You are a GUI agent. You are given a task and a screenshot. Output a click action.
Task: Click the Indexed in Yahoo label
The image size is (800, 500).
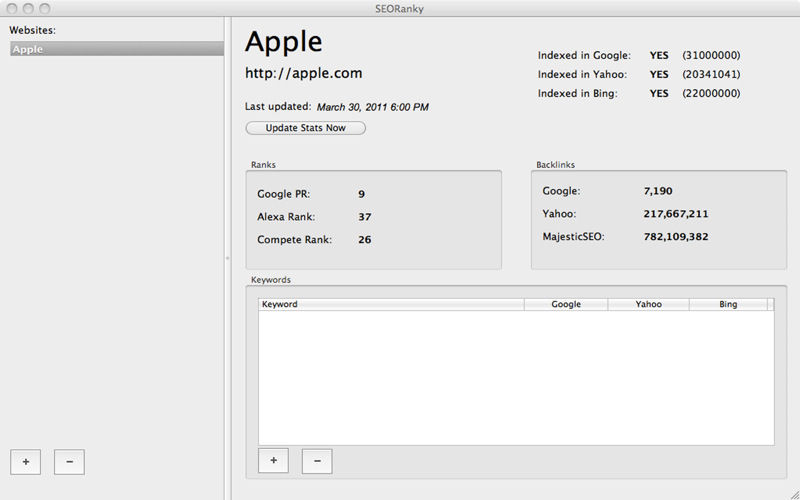click(x=583, y=74)
